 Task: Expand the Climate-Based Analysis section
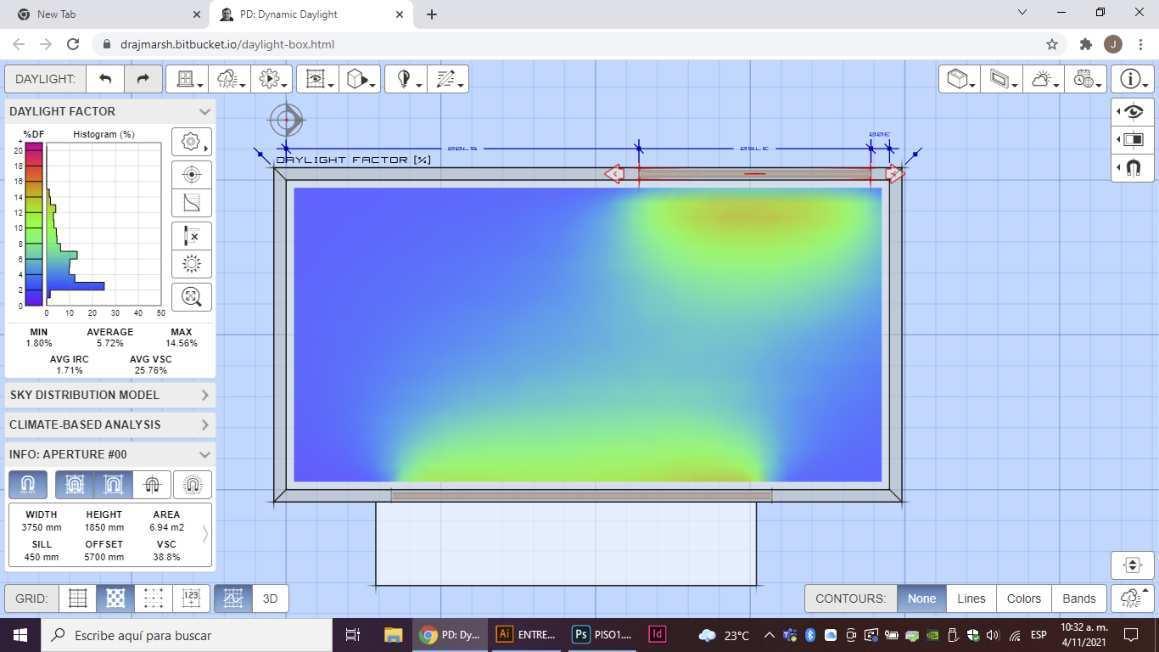click(x=110, y=425)
